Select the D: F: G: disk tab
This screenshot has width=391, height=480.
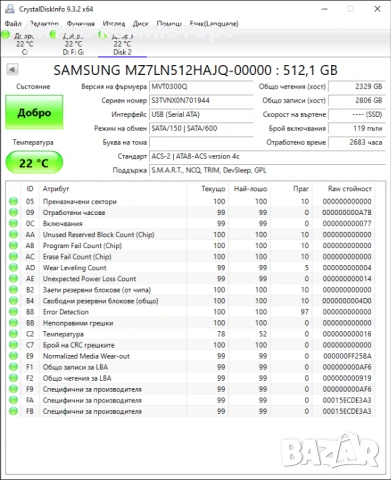(x=73, y=44)
